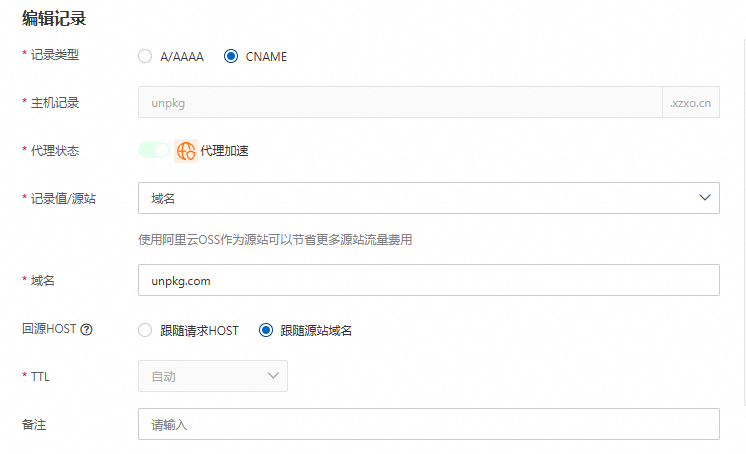Screen dimensions: 746x454
Task: Click the 代理加速 globe icon
Action: (186, 151)
